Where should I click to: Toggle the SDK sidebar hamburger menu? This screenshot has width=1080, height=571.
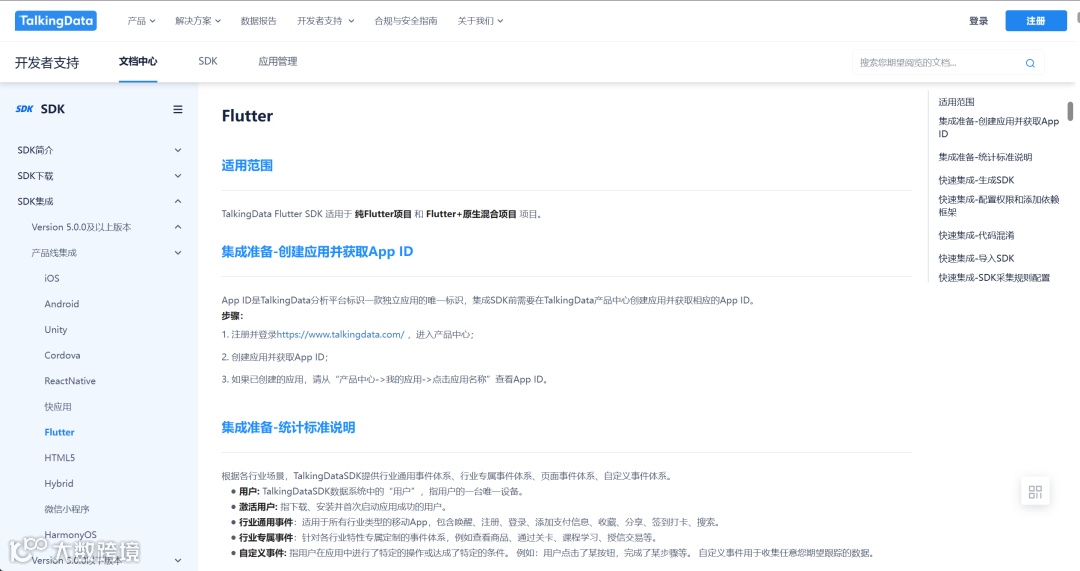[x=178, y=109]
